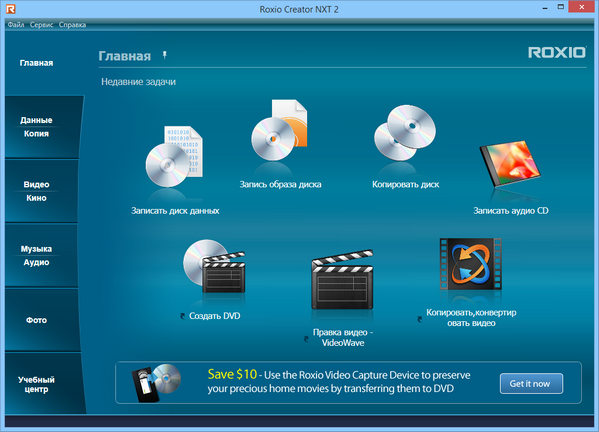Screen dimensions: 599x432
Task: Maximize the Roxio Creator window
Action: point(561,7)
